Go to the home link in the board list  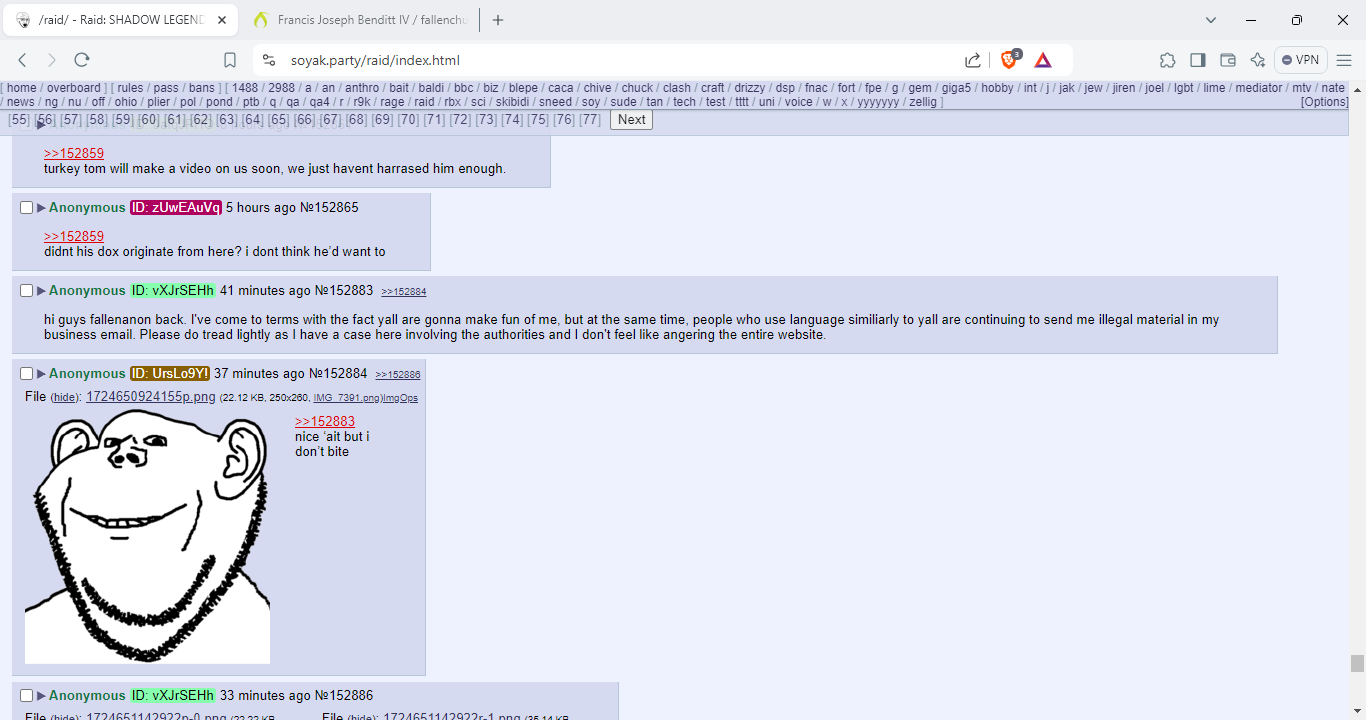coord(22,88)
